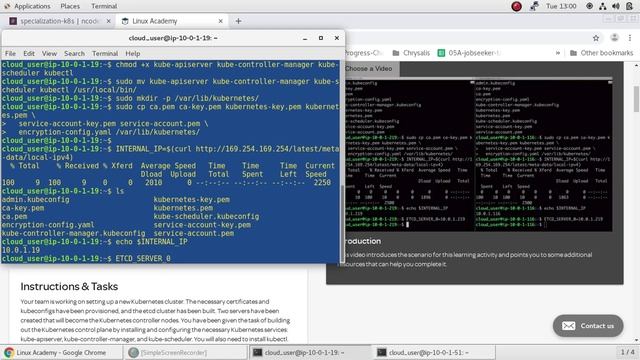This screenshot has width=640, height=360.
Task: Click the battery power icon in tray
Action: pos(629,6)
